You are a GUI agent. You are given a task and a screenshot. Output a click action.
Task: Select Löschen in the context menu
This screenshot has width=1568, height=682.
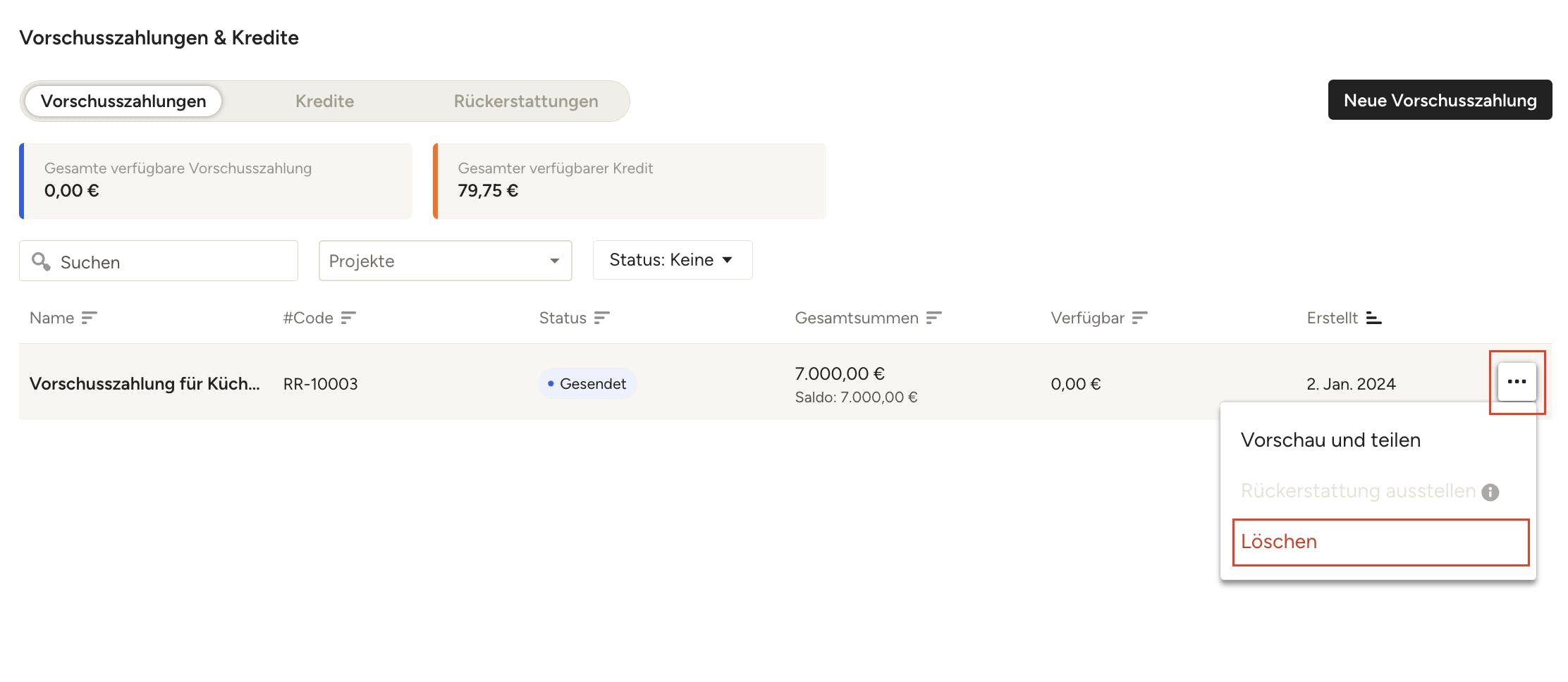[1279, 542]
